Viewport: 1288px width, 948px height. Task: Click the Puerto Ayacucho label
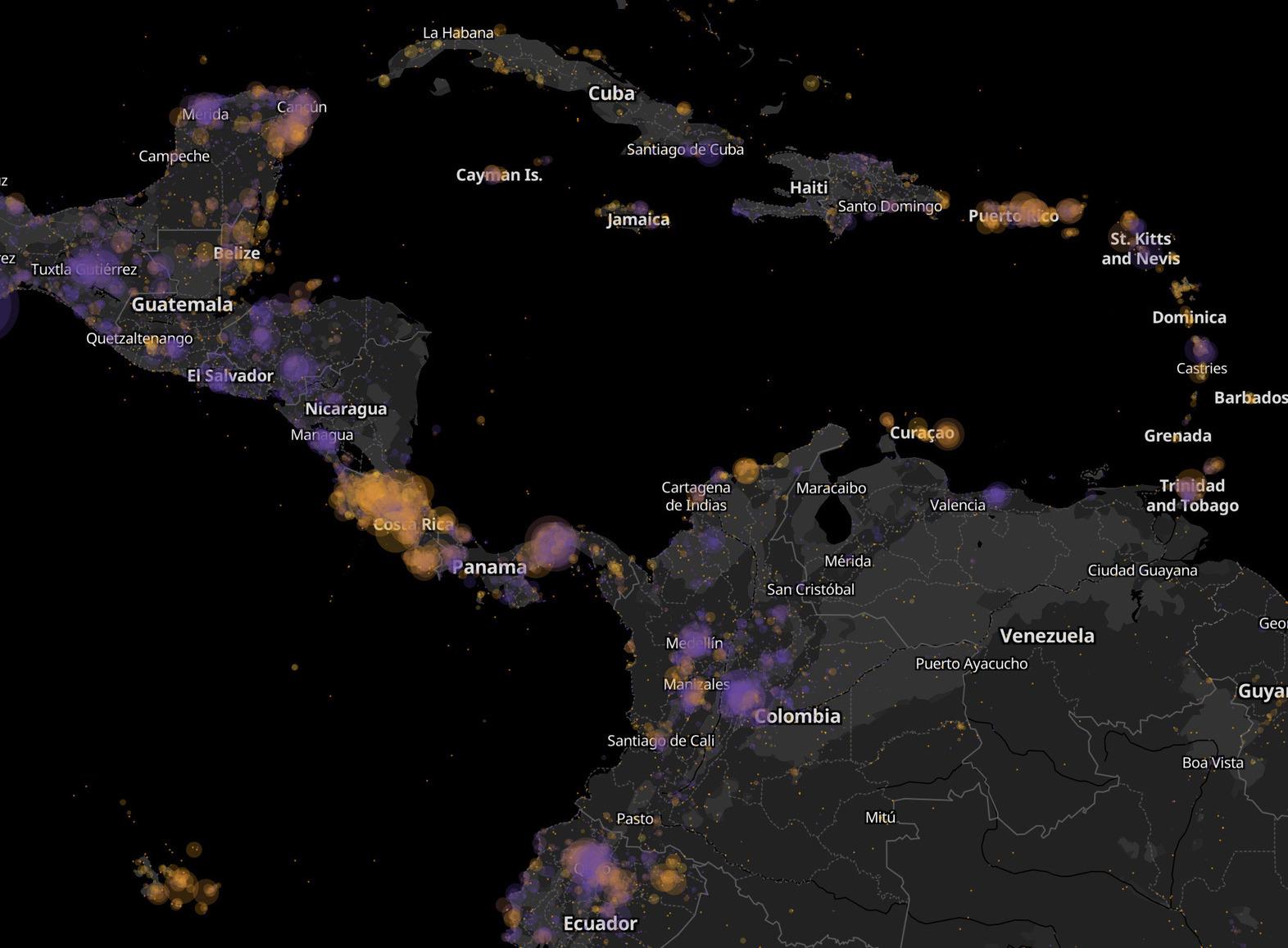tap(972, 664)
